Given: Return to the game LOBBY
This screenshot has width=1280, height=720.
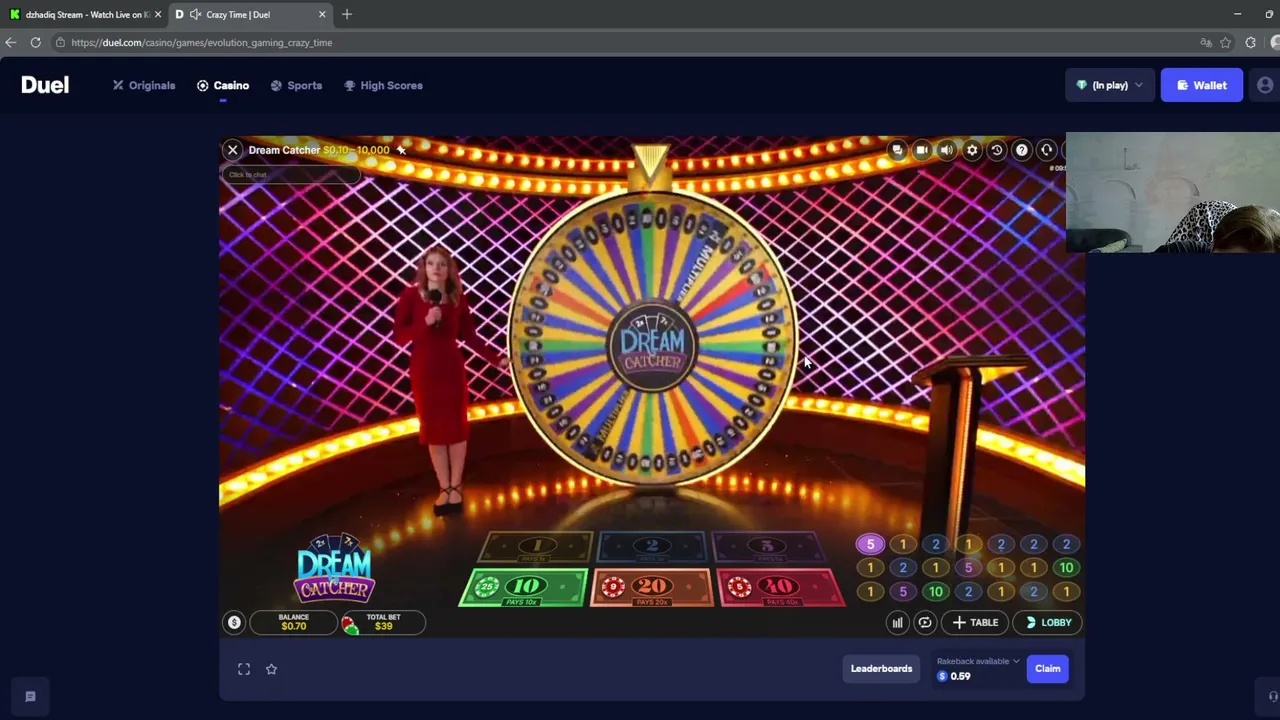Looking at the screenshot, I should pyautogui.click(x=1048, y=622).
